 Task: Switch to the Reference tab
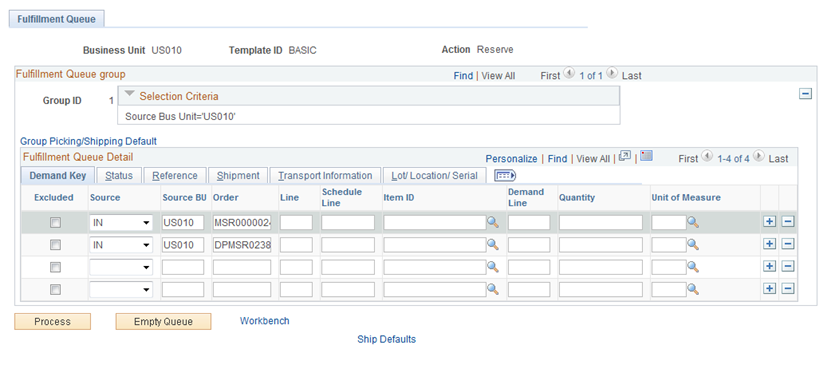click(x=175, y=175)
